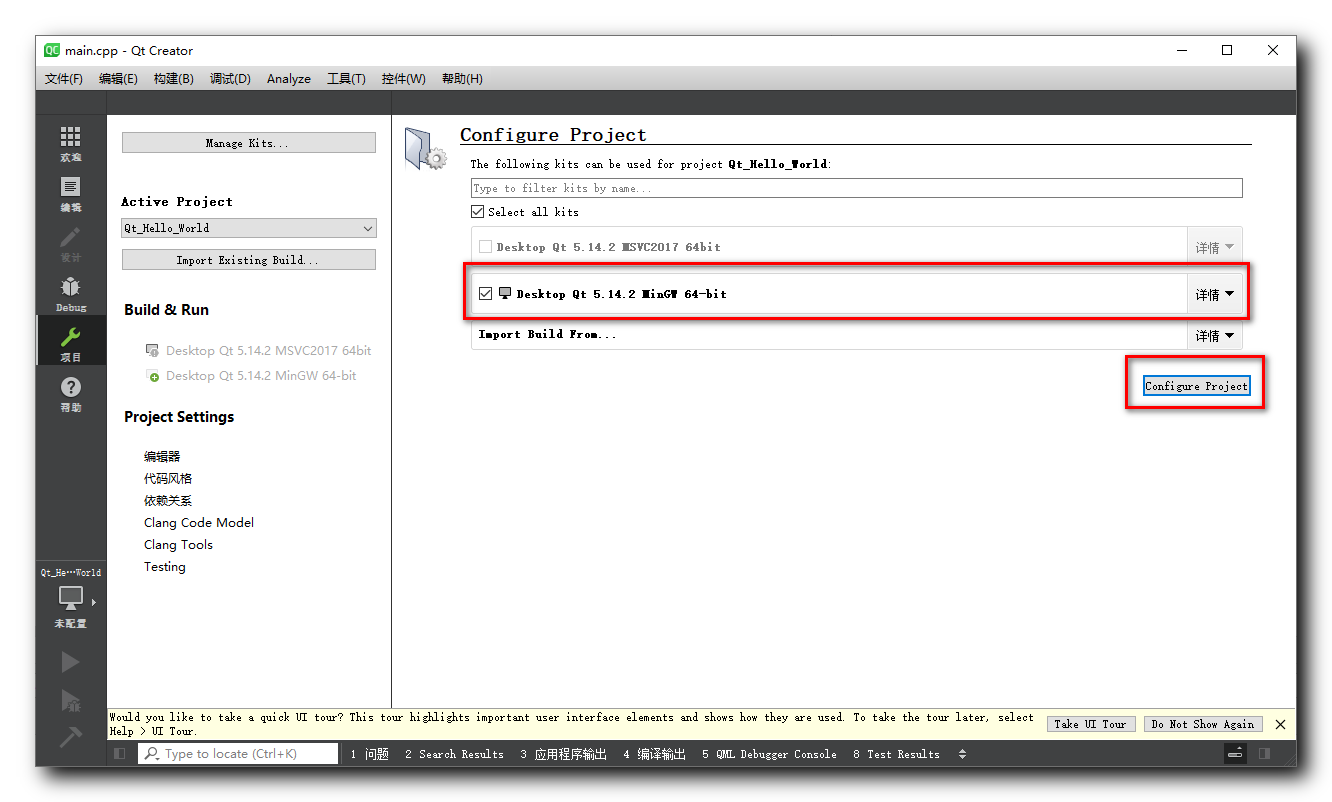Screen dimensions: 1332x802
Task: Open 编辑器 project settings
Action: [x=162, y=457]
